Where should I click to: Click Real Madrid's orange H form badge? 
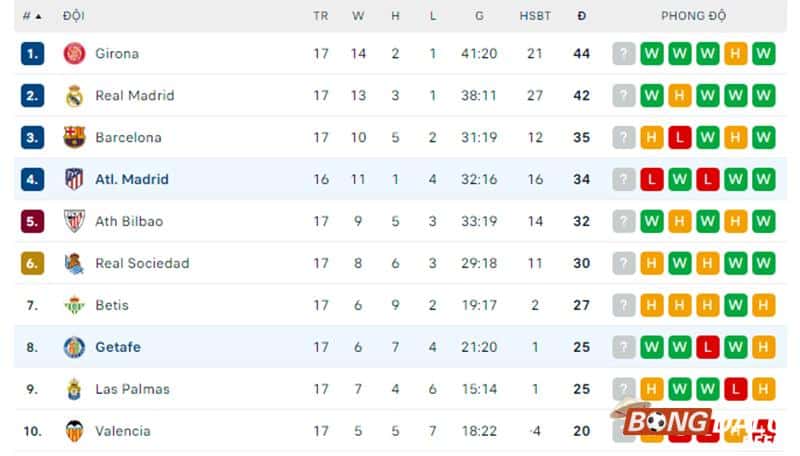point(680,96)
